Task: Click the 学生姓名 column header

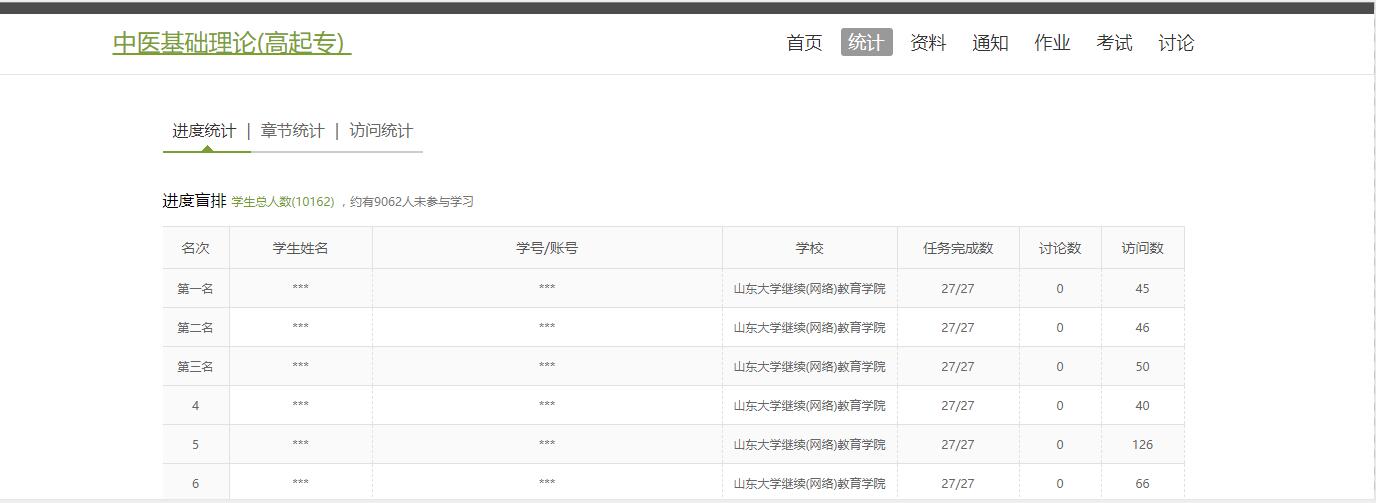Action: [300, 248]
